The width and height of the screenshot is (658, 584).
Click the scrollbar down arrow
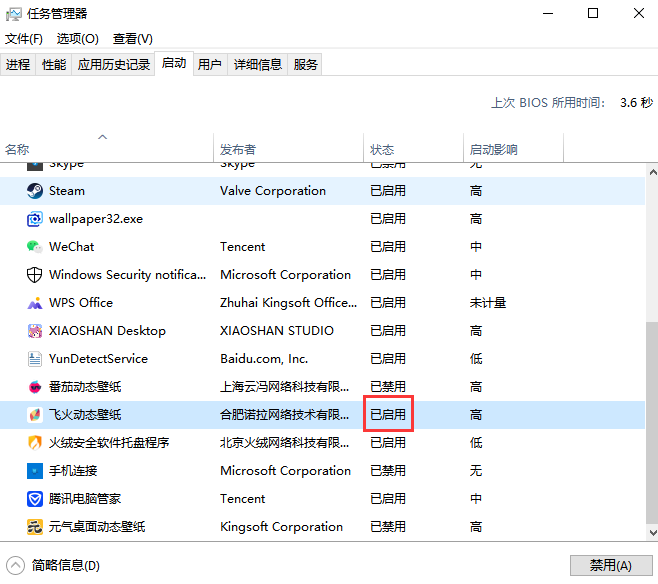pos(653,533)
